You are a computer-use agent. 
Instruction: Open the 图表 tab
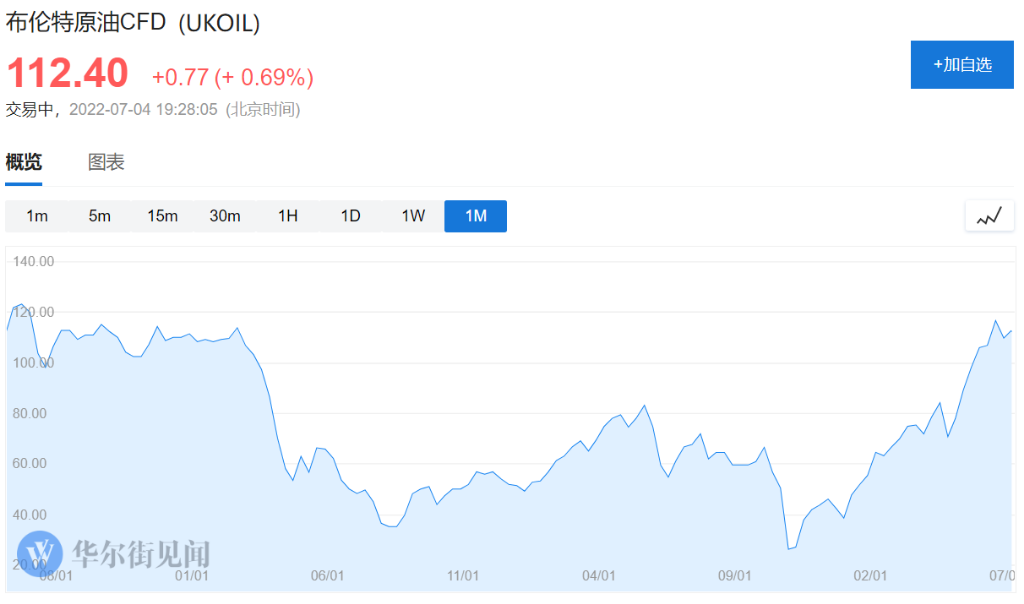(106, 162)
